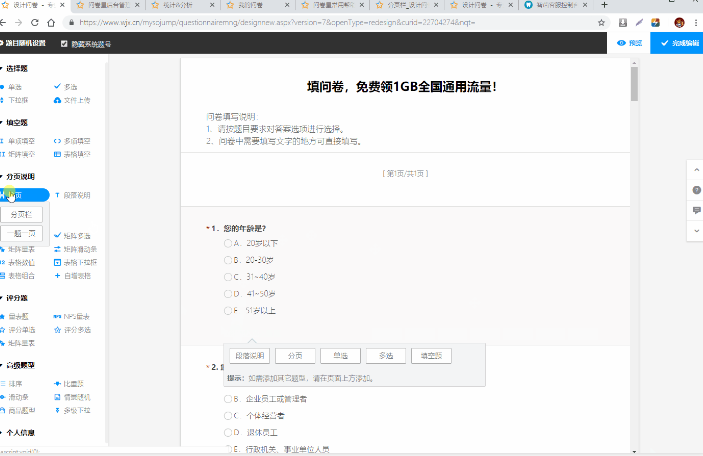
Task: Go to the browser home page
Action: click(51, 22)
